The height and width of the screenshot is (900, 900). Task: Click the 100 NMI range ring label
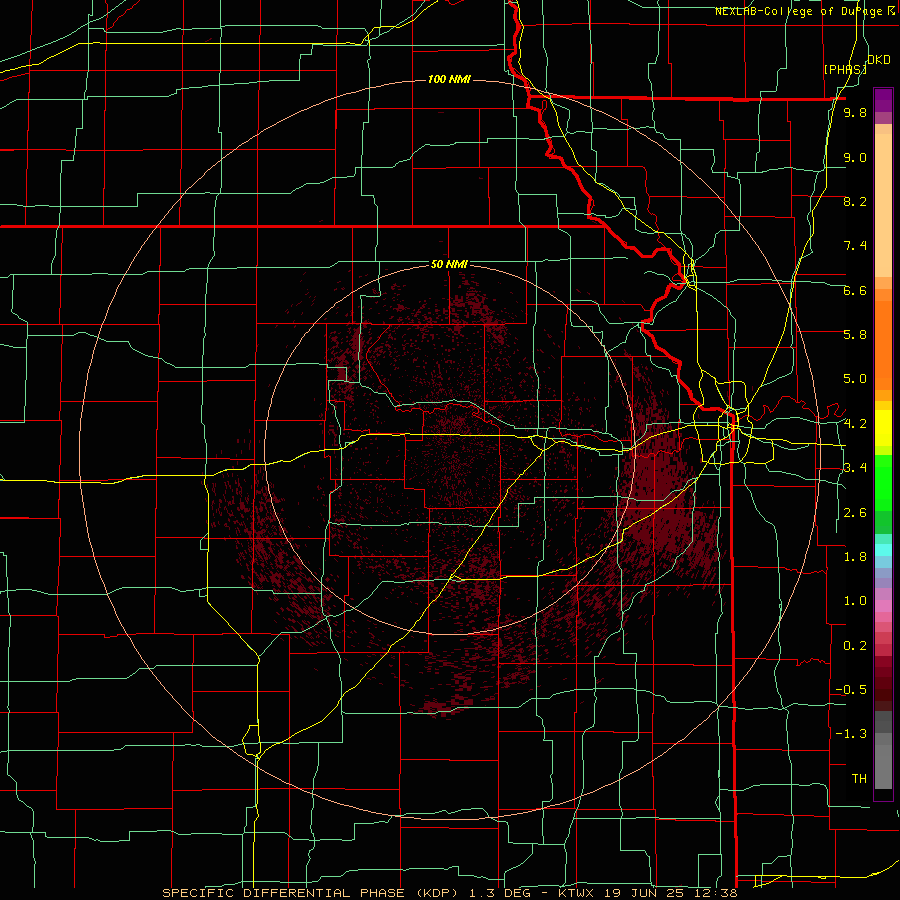click(449, 79)
